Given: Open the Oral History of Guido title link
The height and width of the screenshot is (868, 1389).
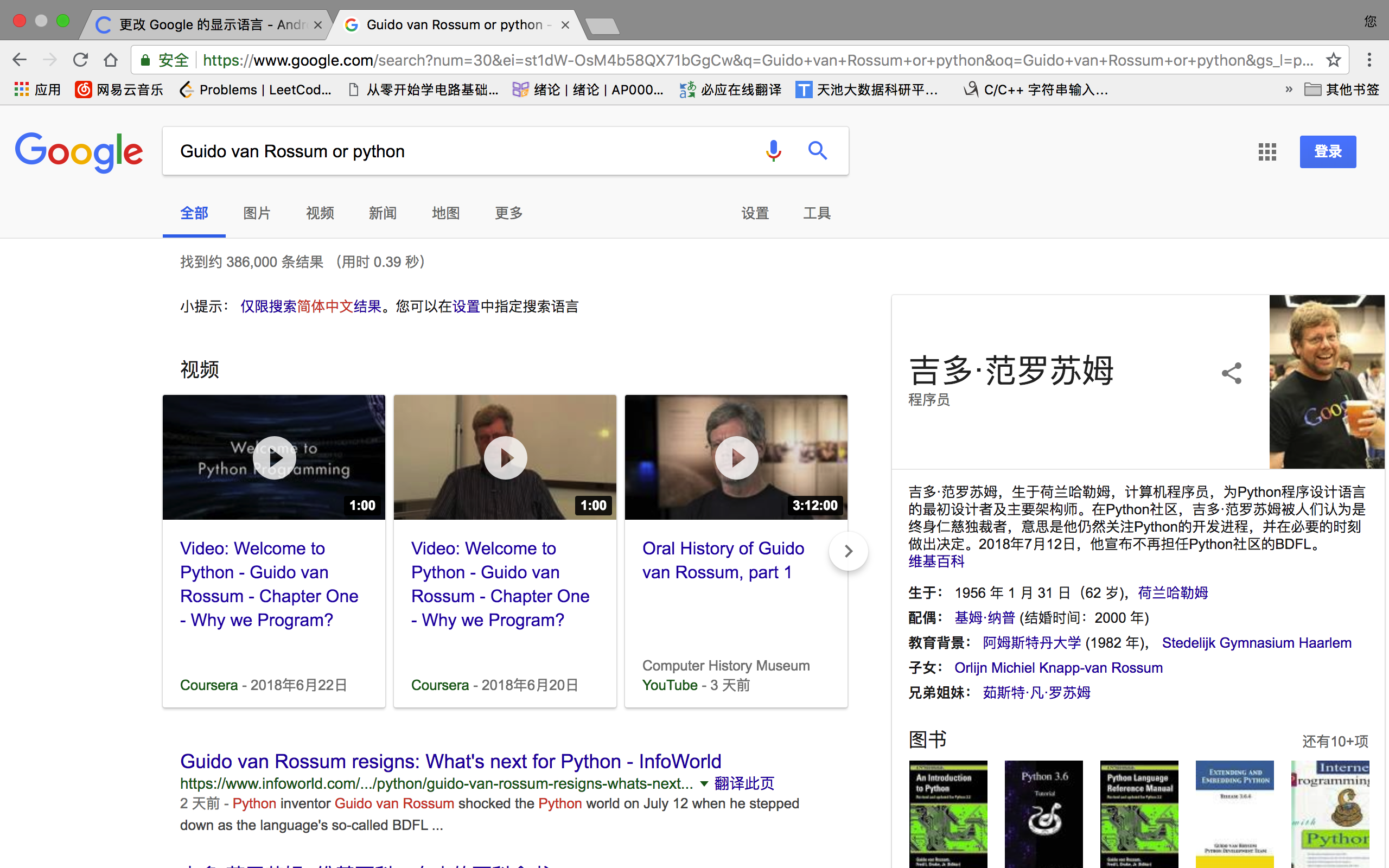Looking at the screenshot, I should 723,560.
